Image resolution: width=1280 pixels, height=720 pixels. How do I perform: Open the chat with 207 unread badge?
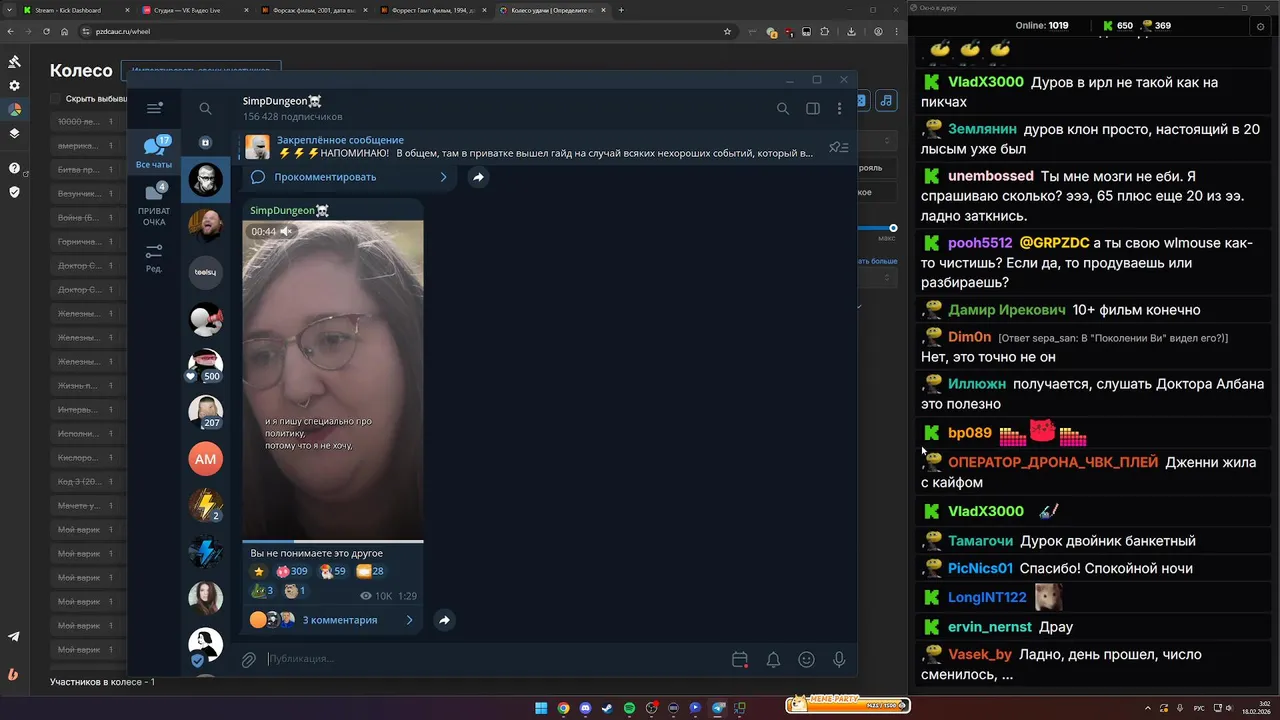(205, 412)
